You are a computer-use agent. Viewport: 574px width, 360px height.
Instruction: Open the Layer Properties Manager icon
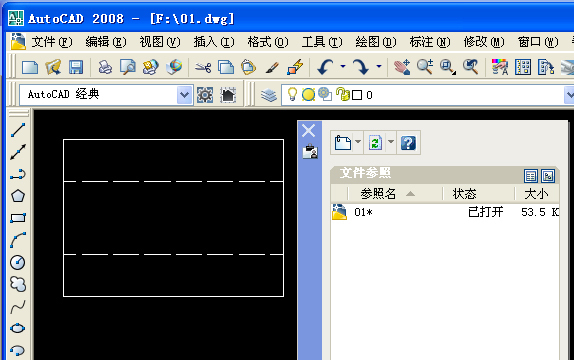269,95
